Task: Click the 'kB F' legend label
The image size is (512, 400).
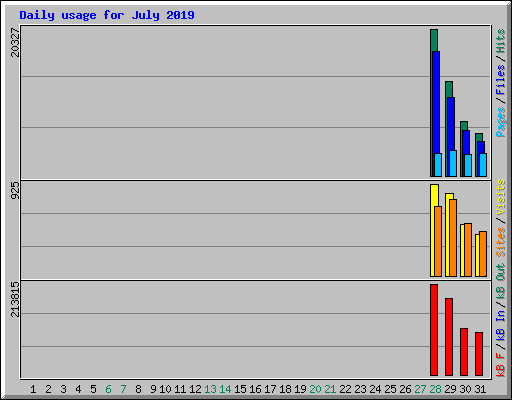Action: pos(501,364)
